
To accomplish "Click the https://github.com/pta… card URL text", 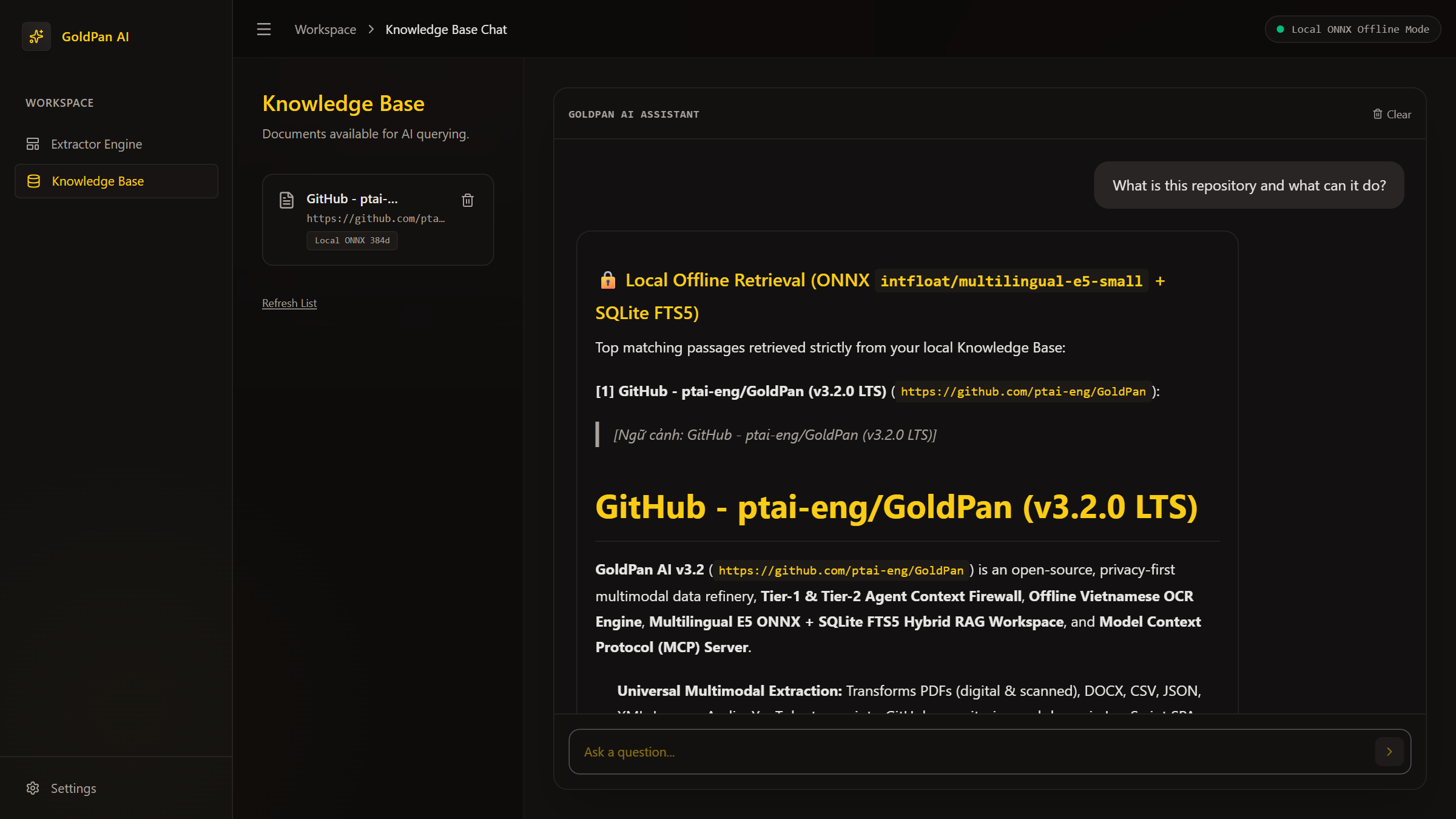I will coord(376,218).
